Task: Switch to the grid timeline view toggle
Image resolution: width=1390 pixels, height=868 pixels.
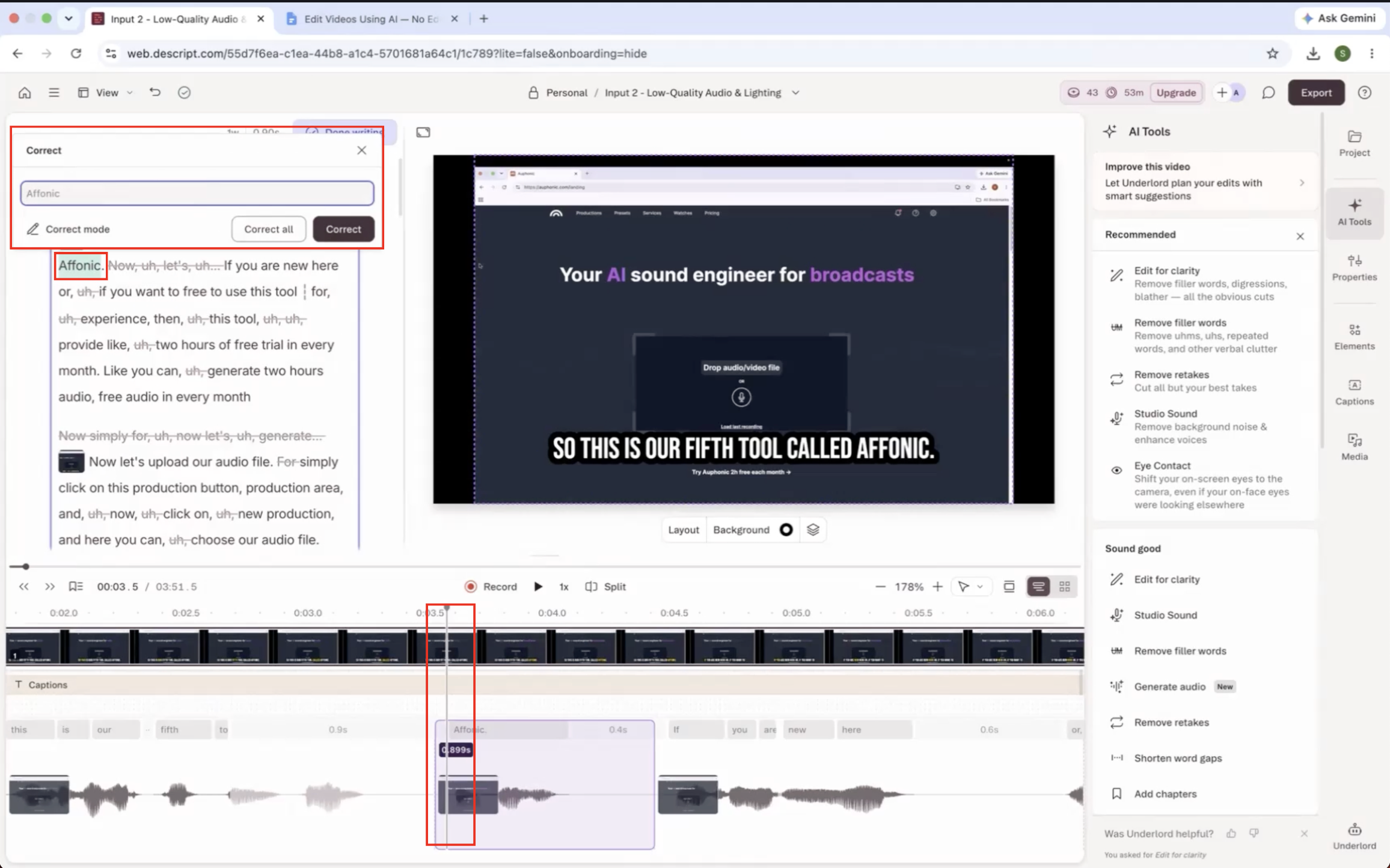Action: click(1064, 587)
